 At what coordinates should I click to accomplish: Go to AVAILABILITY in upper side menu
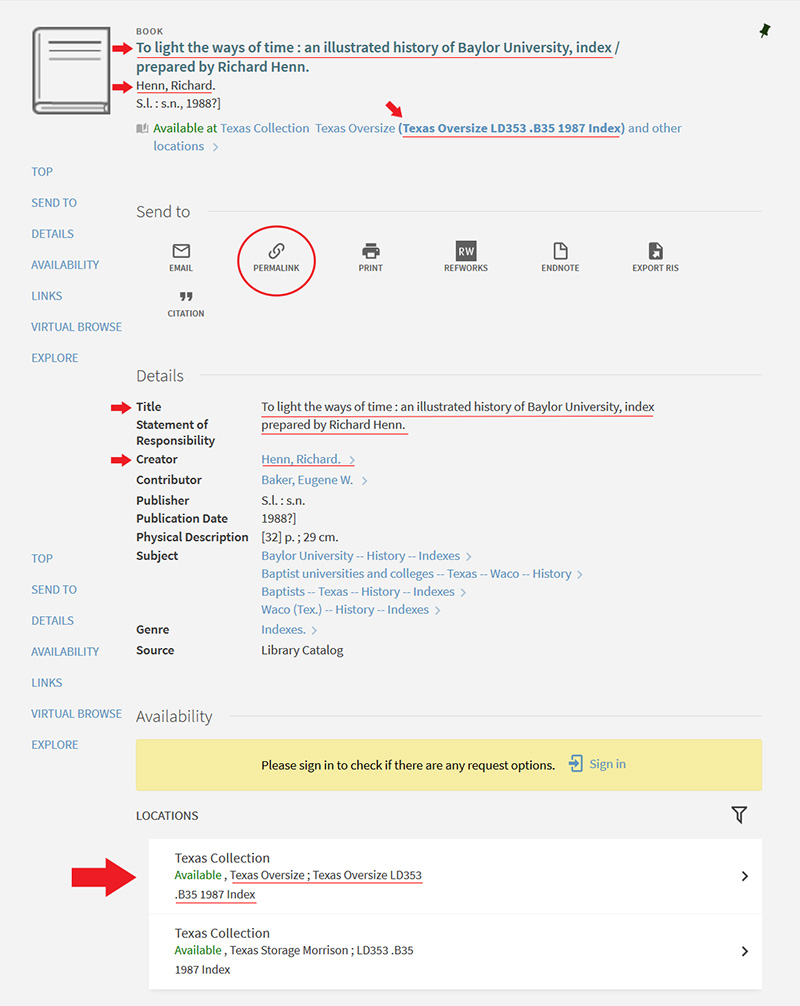click(x=65, y=265)
